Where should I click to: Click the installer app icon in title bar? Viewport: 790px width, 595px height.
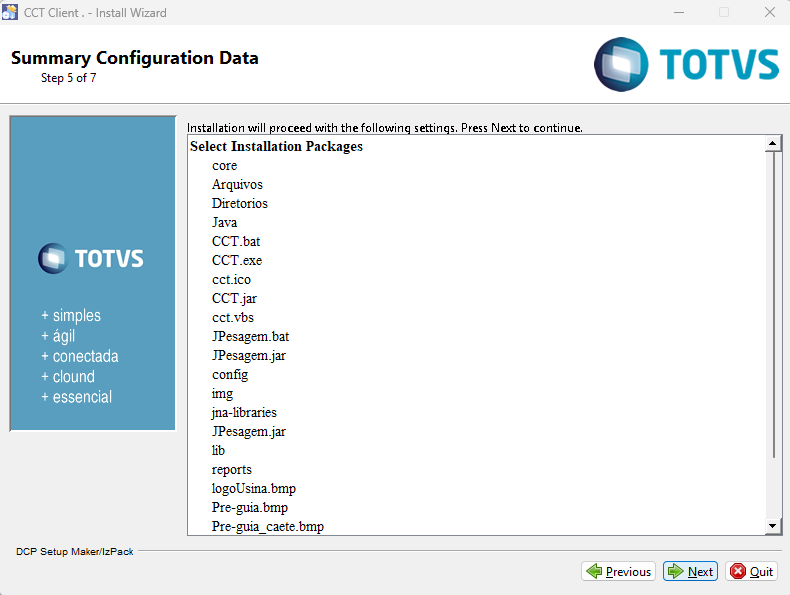pos(10,12)
